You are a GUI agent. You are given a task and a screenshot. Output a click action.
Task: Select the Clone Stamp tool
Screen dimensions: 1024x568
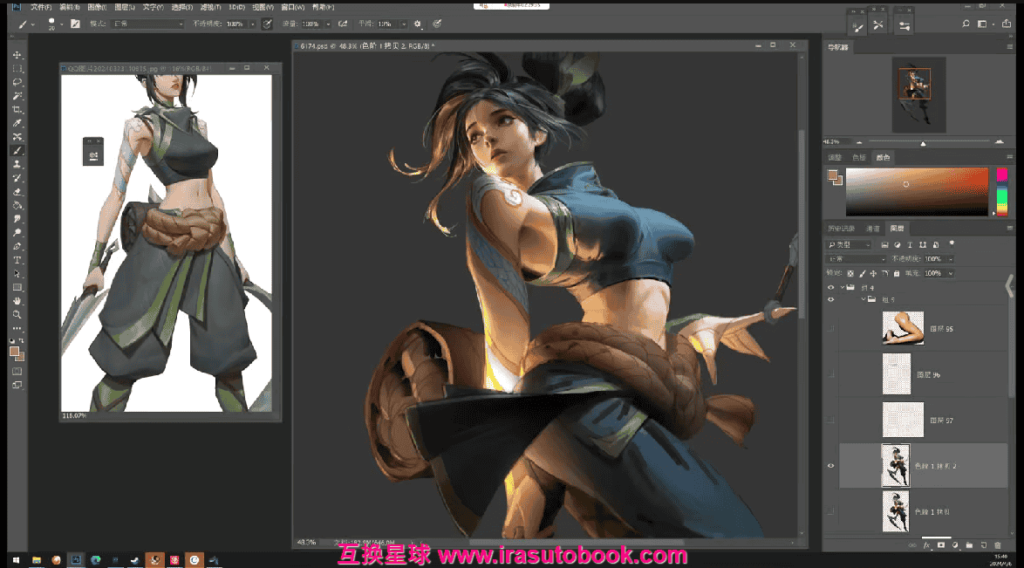pyautogui.click(x=18, y=165)
